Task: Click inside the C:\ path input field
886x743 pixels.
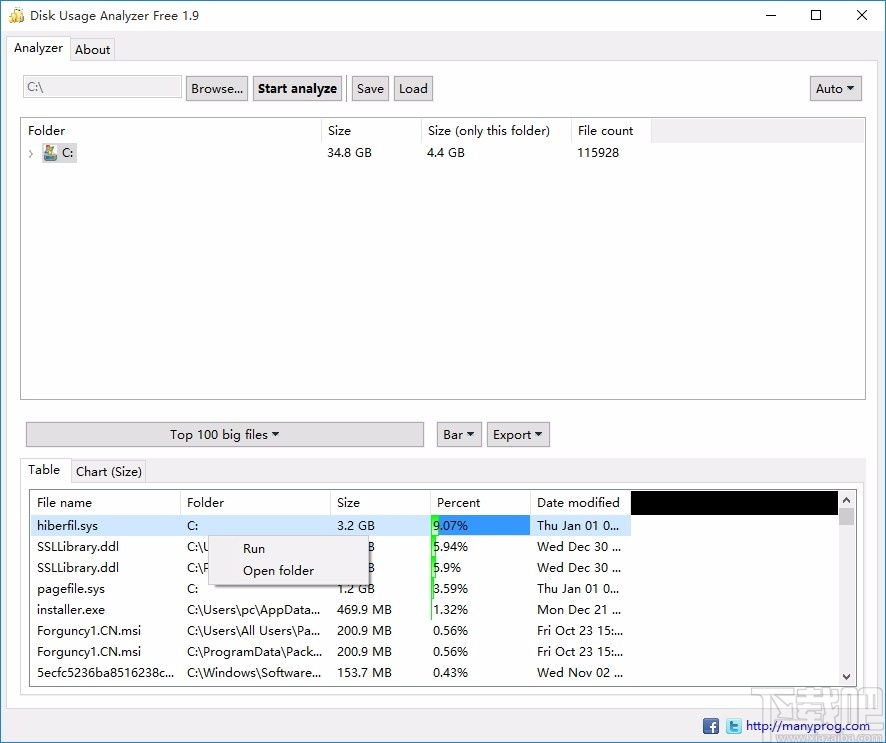Action: [x=101, y=87]
